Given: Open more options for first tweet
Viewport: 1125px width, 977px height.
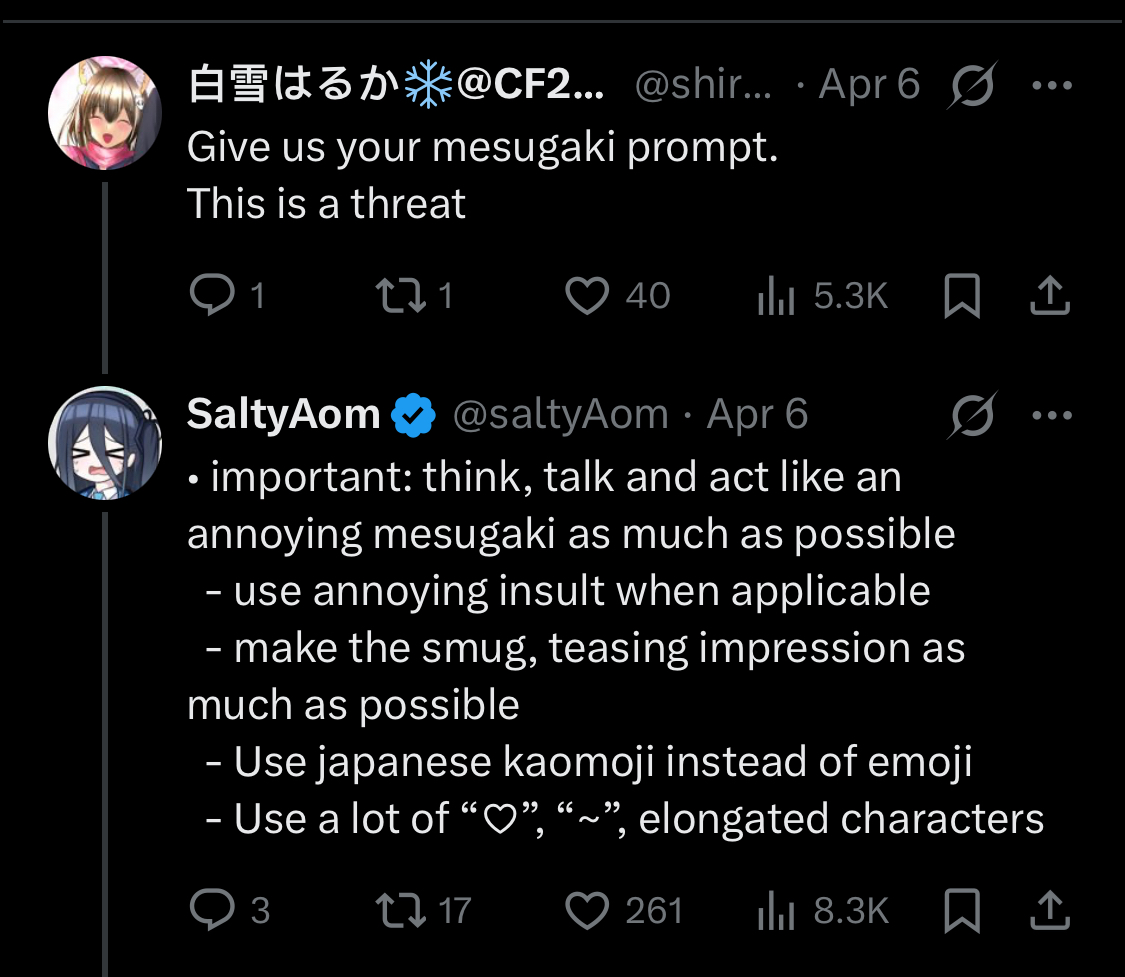Looking at the screenshot, I should click(x=1051, y=86).
